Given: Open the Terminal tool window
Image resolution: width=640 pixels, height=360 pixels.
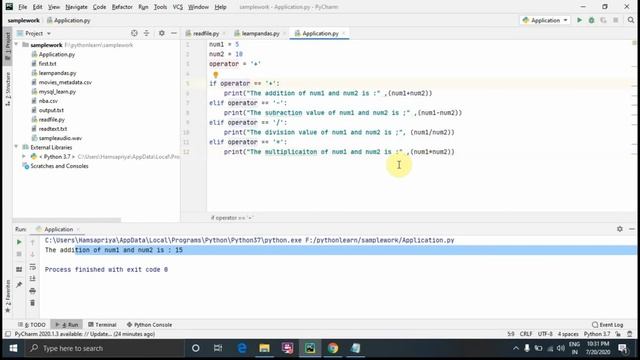Looking at the screenshot, I should click(x=102, y=324).
